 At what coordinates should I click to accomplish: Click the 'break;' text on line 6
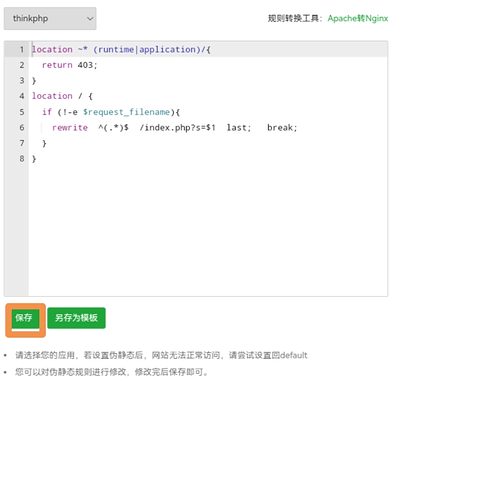tap(282, 128)
